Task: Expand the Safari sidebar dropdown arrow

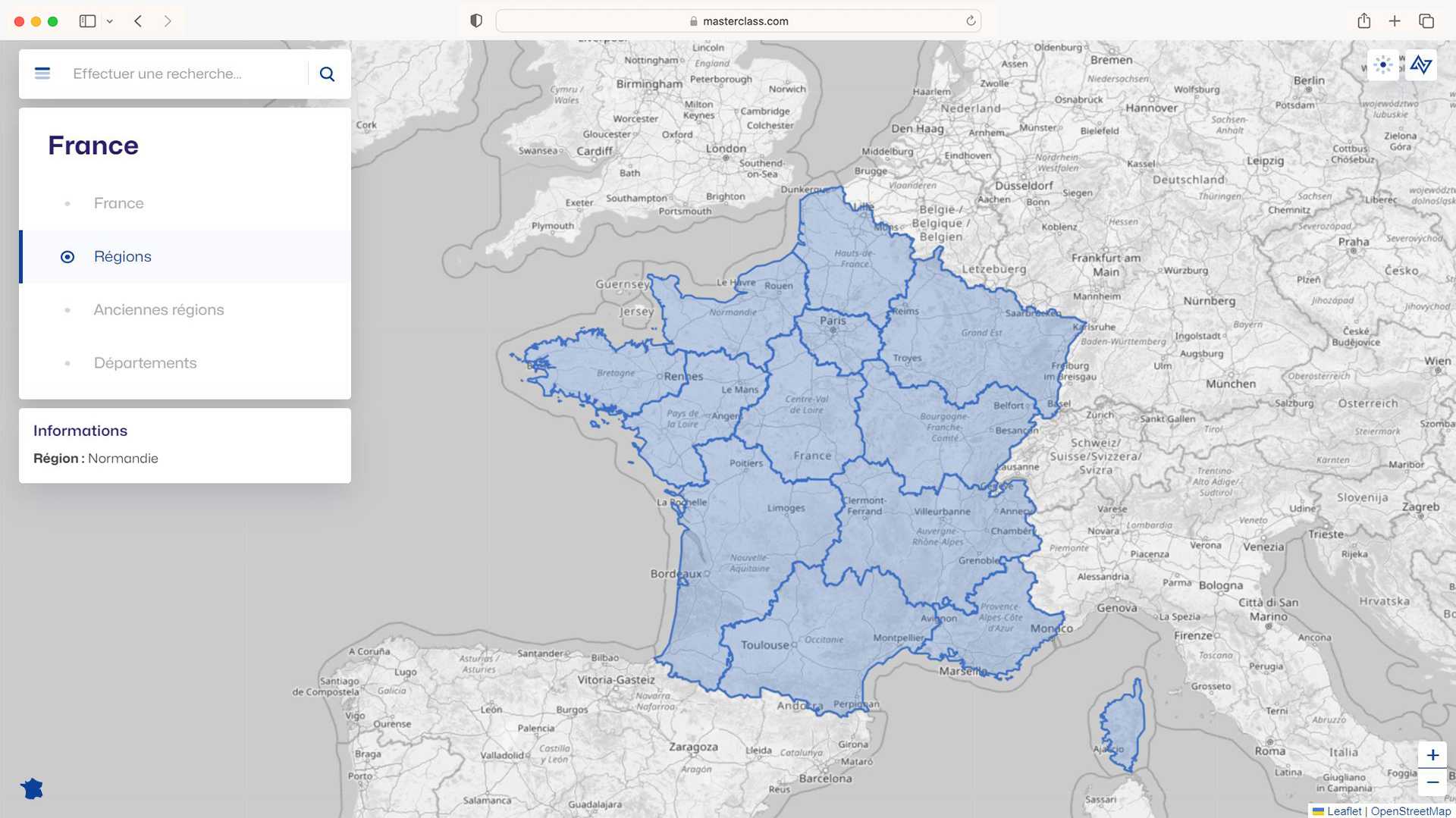Action: (110, 21)
